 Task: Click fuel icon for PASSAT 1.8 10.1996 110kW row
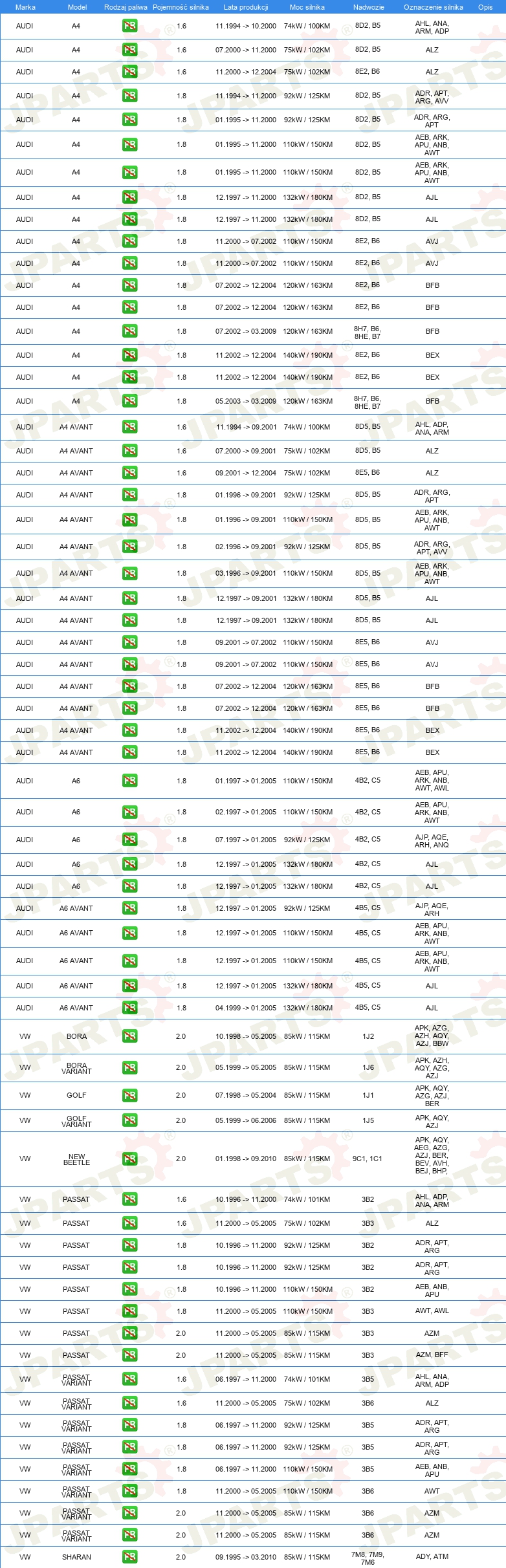[129, 1289]
